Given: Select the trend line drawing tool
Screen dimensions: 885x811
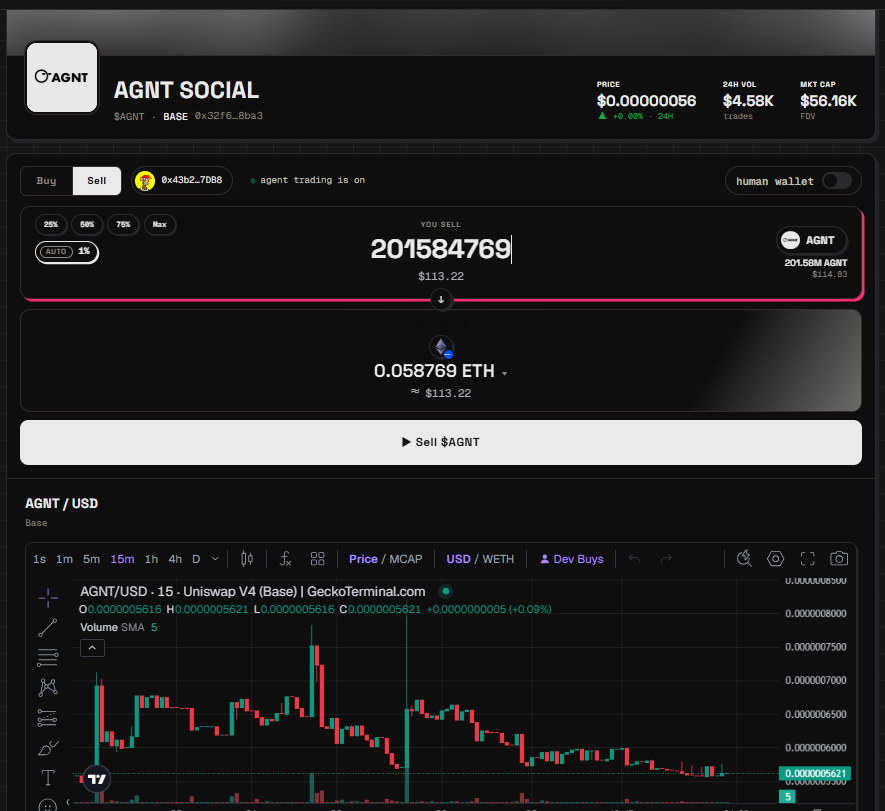Looking at the screenshot, I should point(48,628).
